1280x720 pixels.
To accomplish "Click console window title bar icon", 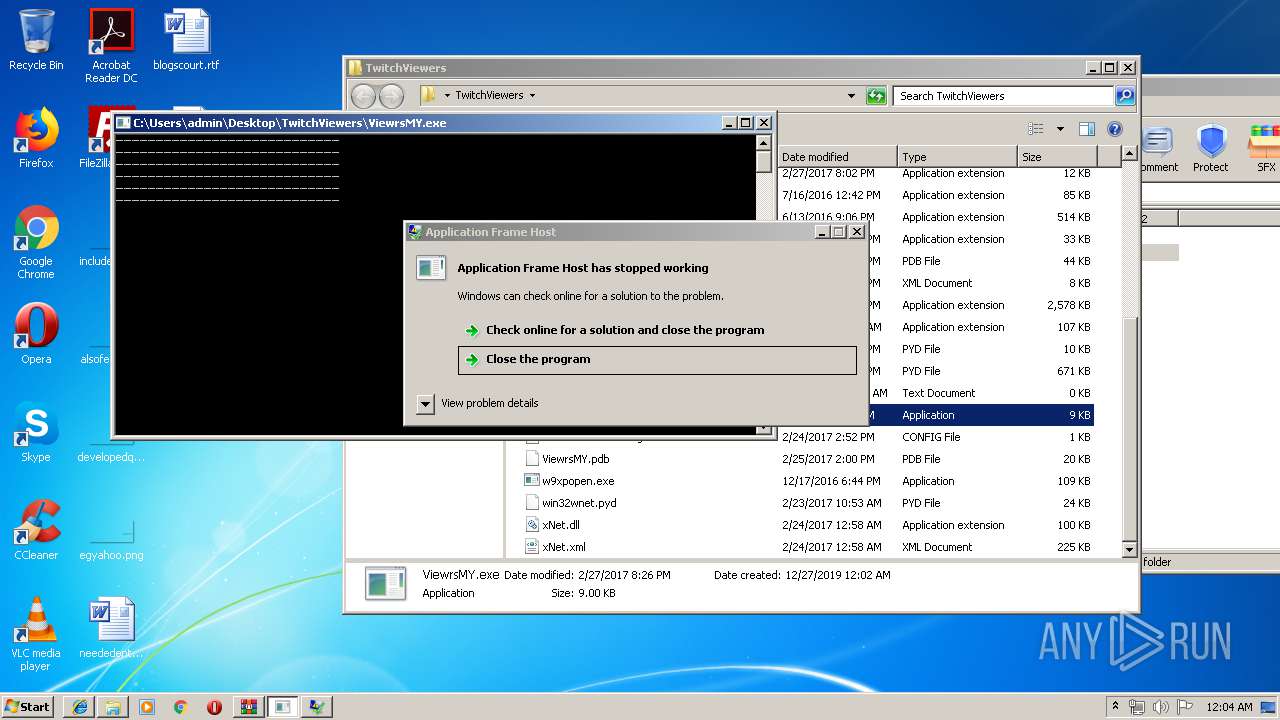I will tap(123, 123).
